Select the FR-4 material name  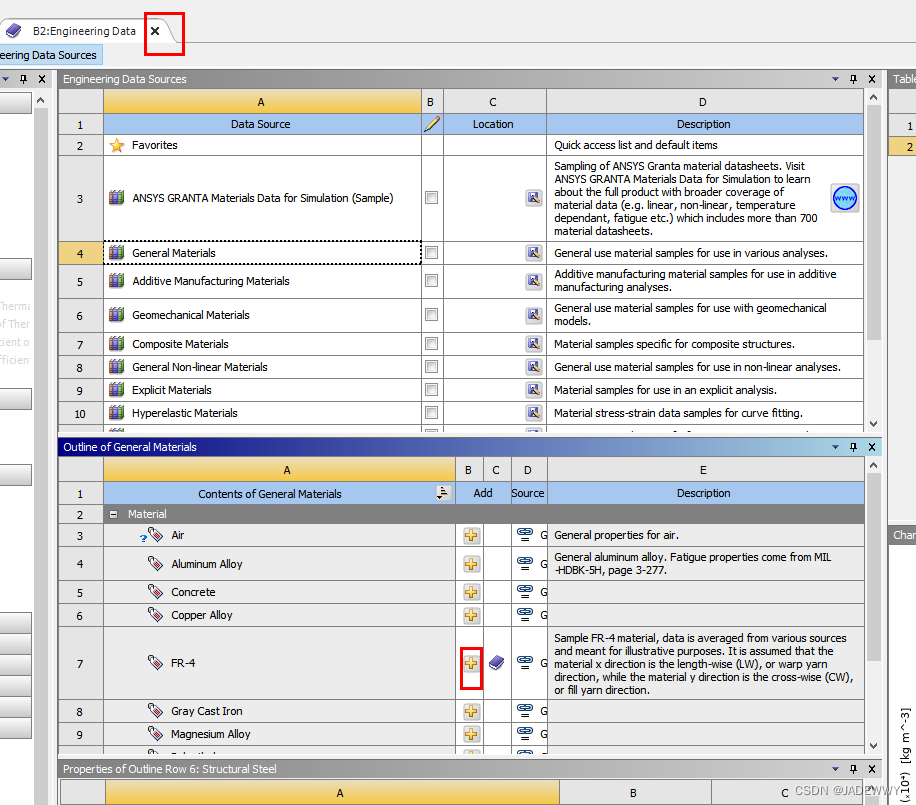click(183, 663)
